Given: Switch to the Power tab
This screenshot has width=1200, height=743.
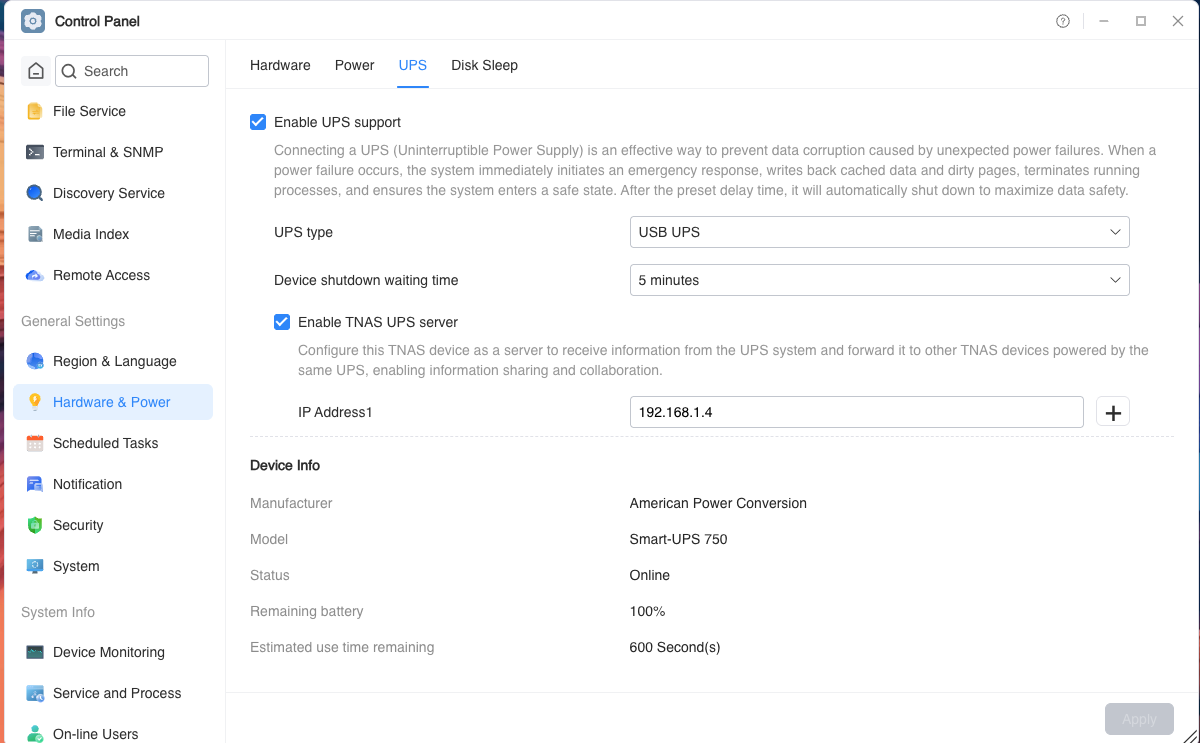Looking at the screenshot, I should coord(354,65).
